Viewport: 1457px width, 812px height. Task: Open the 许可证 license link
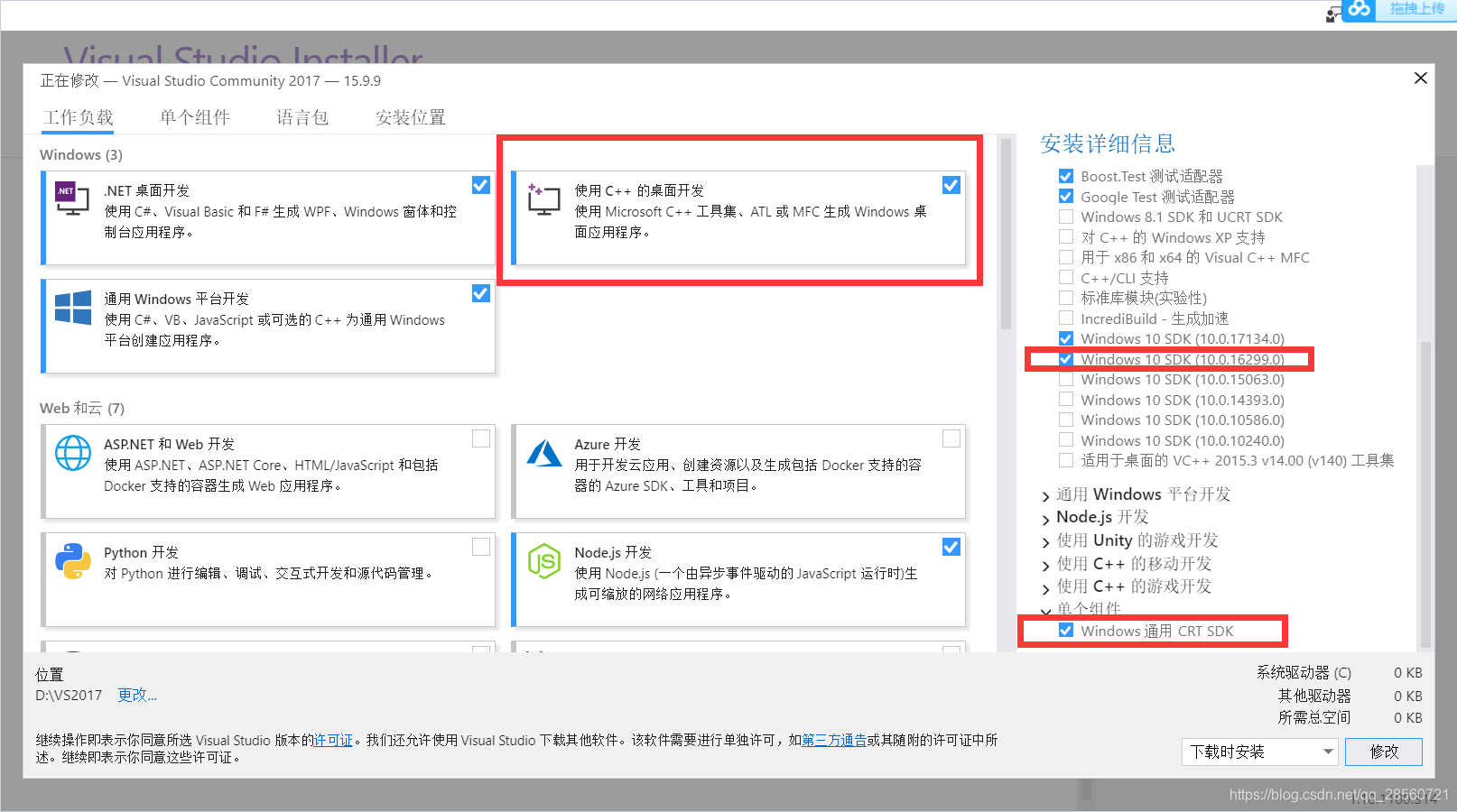(333, 740)
